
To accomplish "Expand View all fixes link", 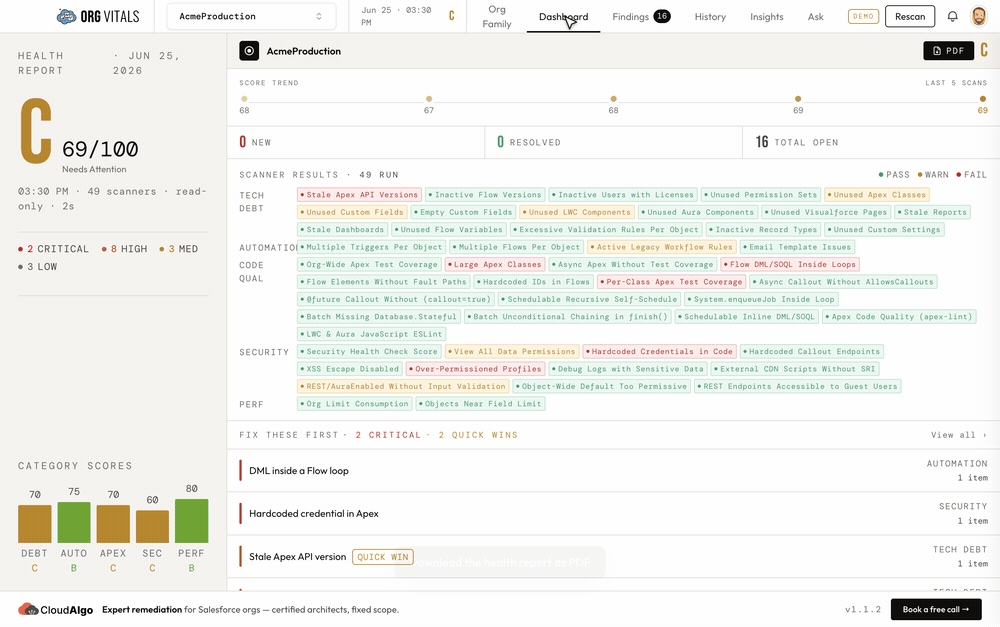I will 959,435.
